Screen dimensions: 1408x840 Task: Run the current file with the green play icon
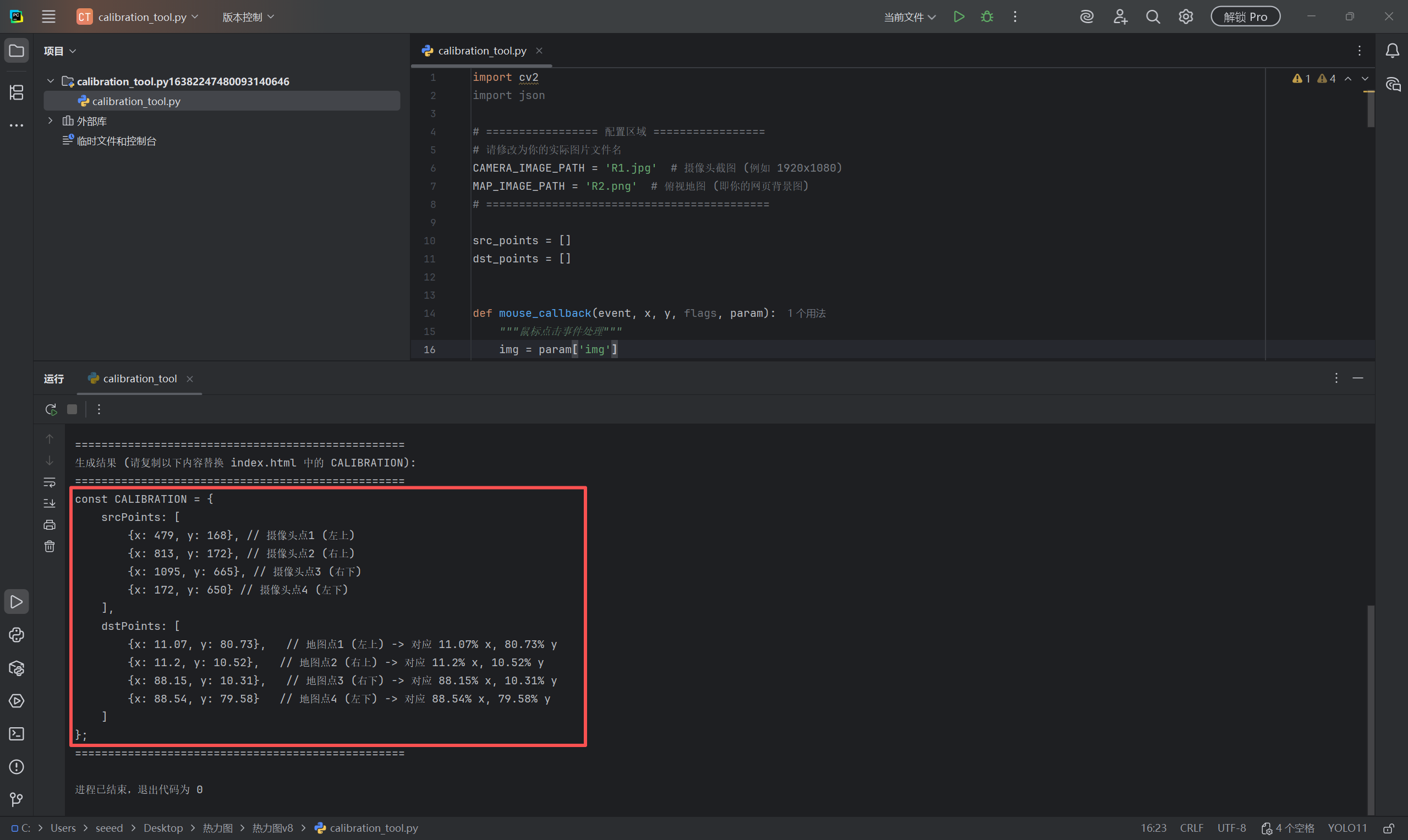pos(958,17)
